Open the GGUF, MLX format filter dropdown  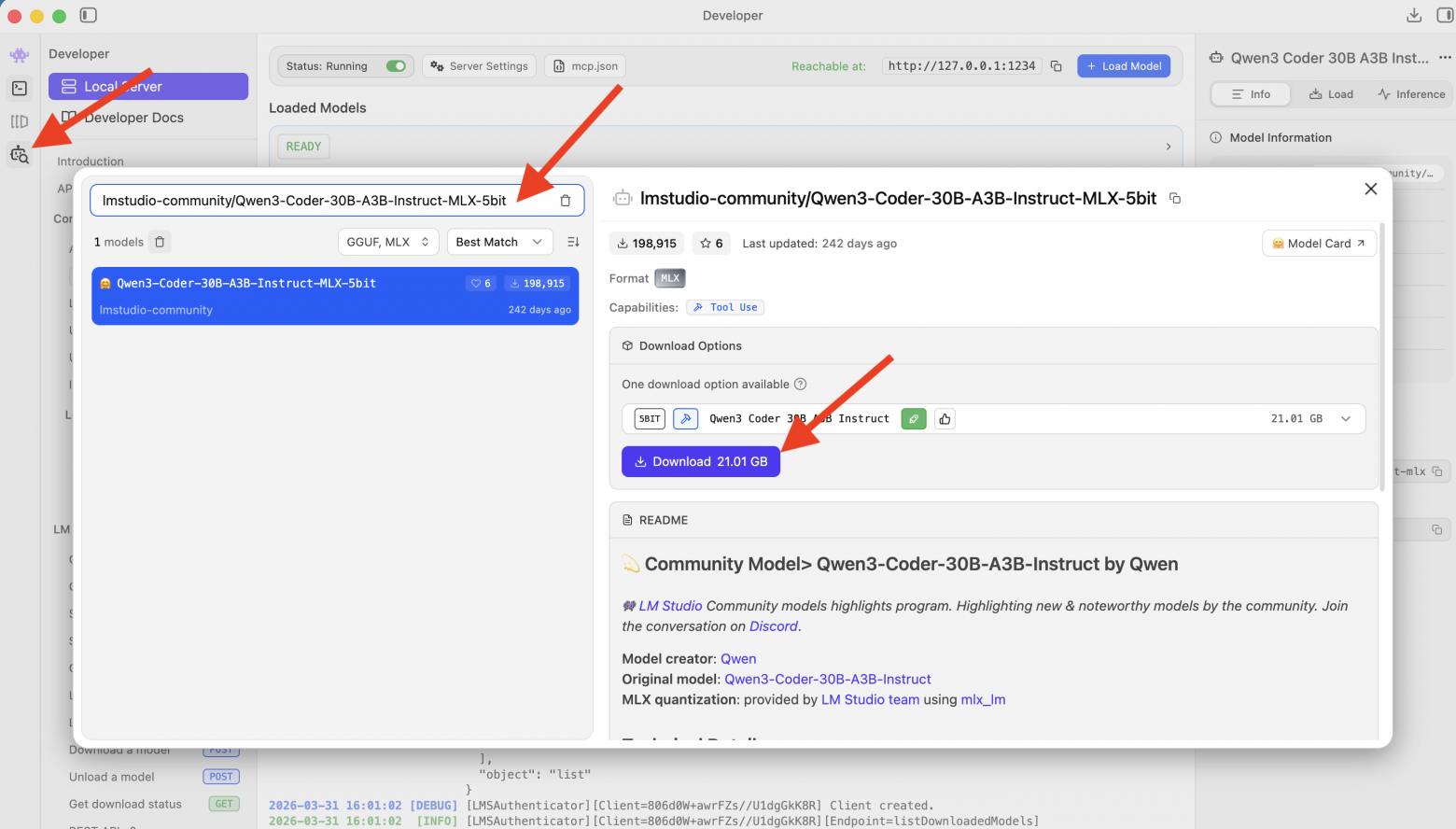pos(387,242)
